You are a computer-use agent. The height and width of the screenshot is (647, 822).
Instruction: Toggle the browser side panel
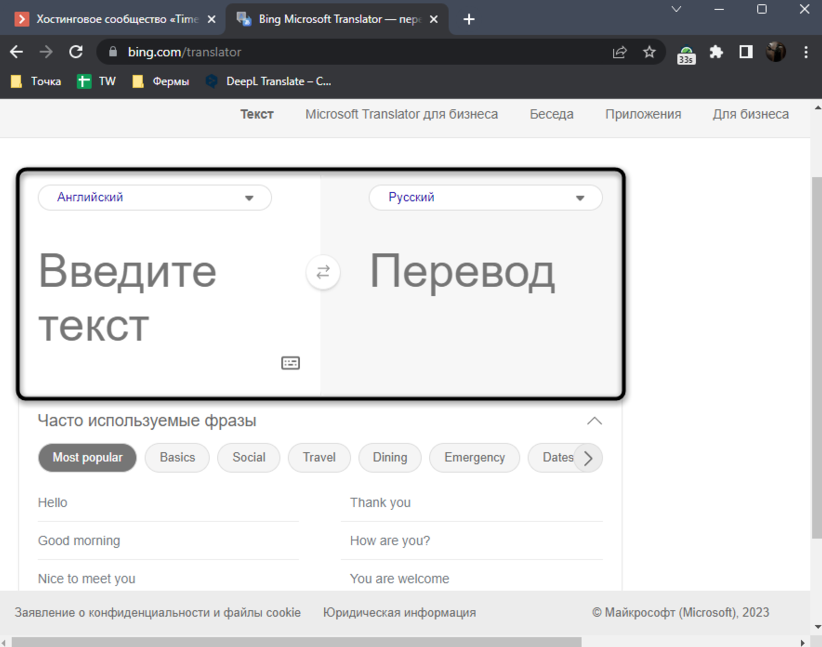(745, 52)
